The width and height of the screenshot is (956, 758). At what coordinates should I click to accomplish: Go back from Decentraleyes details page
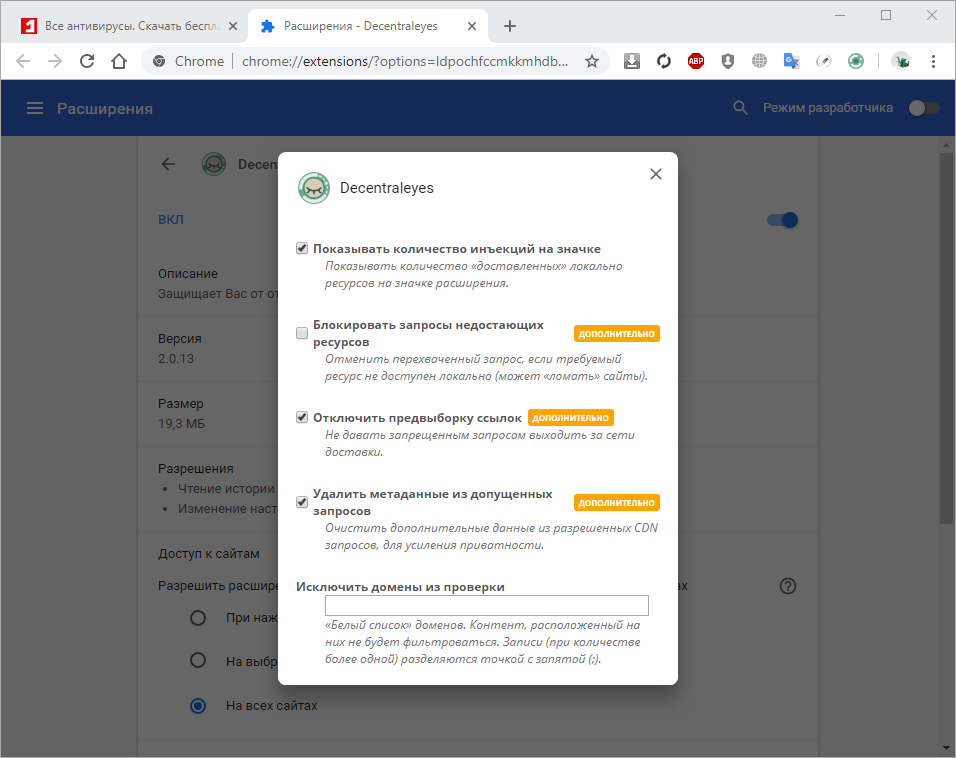pos(168,164)
